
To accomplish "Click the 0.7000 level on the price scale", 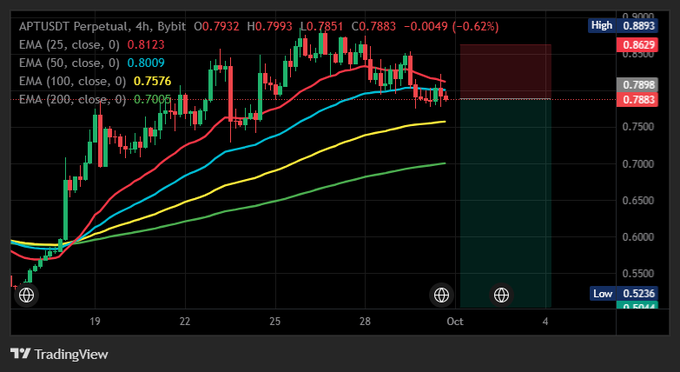I will [638, 164].
